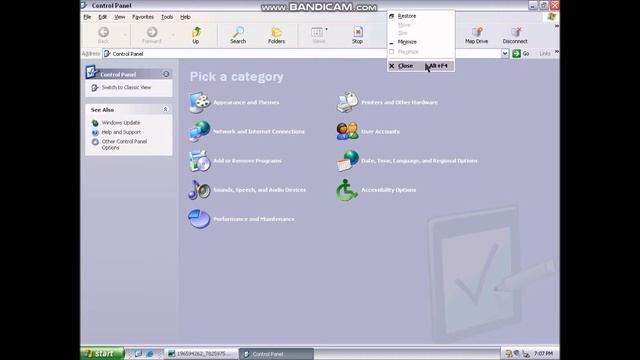
Task: Choose Minimize in the system menu
Action: (421, 42)
